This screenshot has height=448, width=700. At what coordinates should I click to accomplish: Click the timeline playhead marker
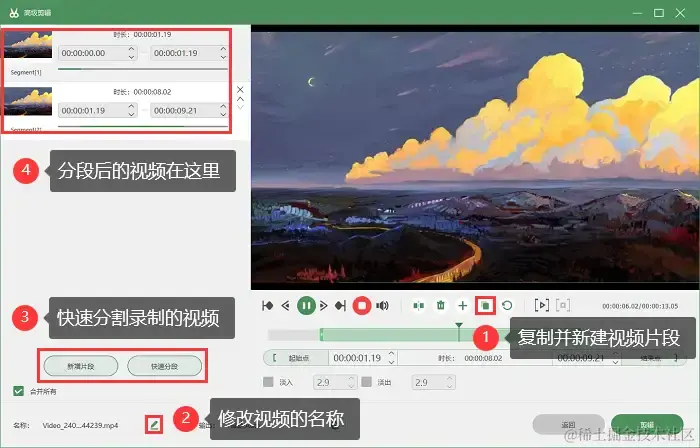(x=459, y=326)
